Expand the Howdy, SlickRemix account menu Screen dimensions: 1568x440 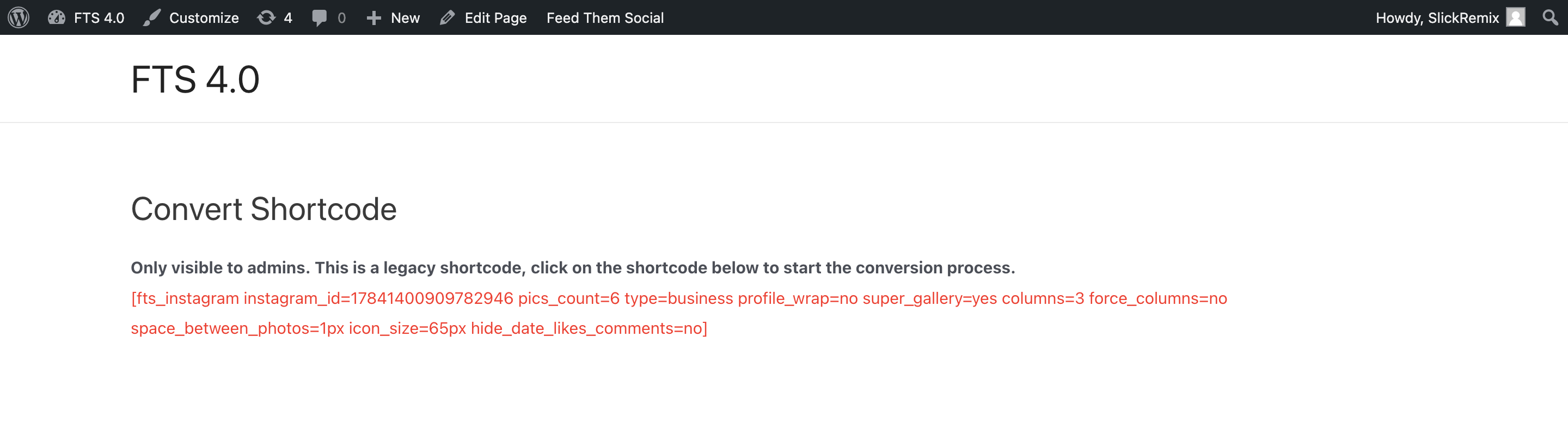pos(1450,17)
